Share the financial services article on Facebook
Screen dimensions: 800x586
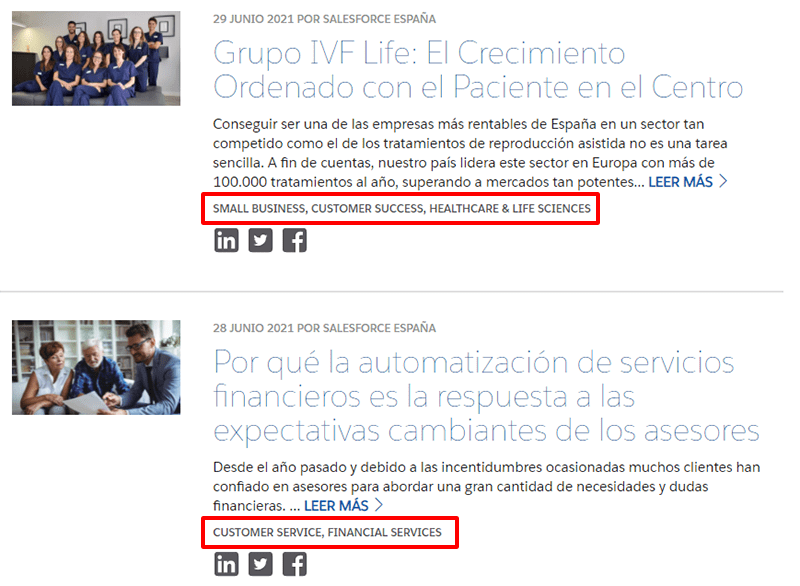tap(294, 564)
